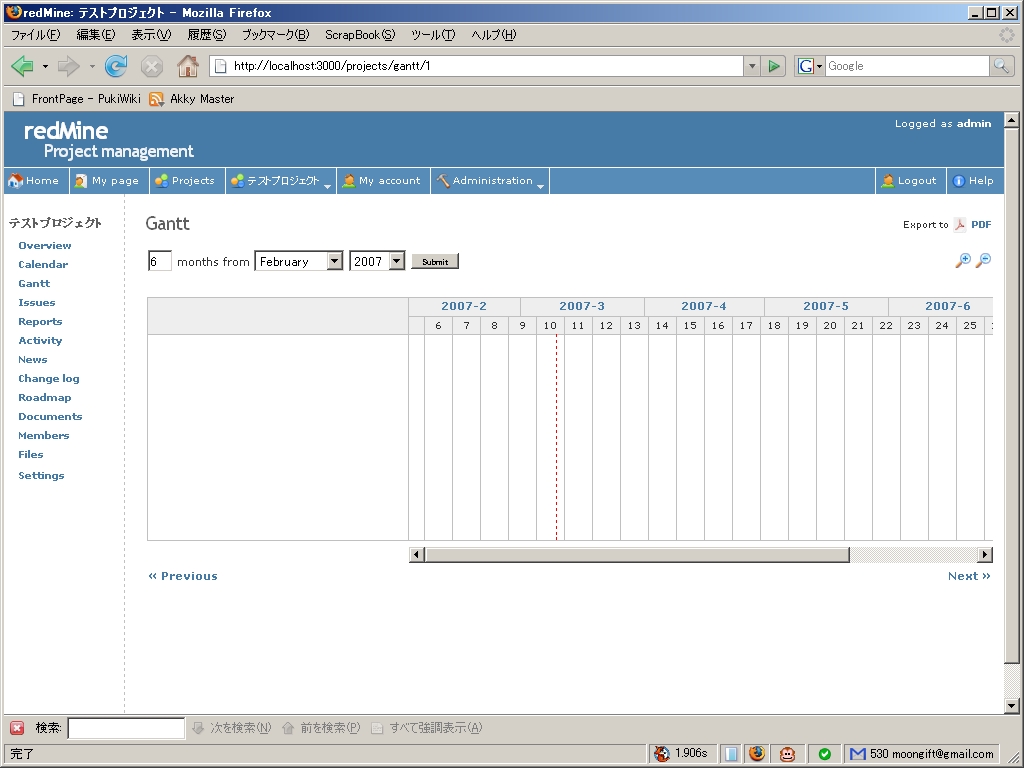This screenshot has width=1024, height=768.
Task: Click the Gantt horizontal scrollbar right arrow
Action: pos(983,554)
